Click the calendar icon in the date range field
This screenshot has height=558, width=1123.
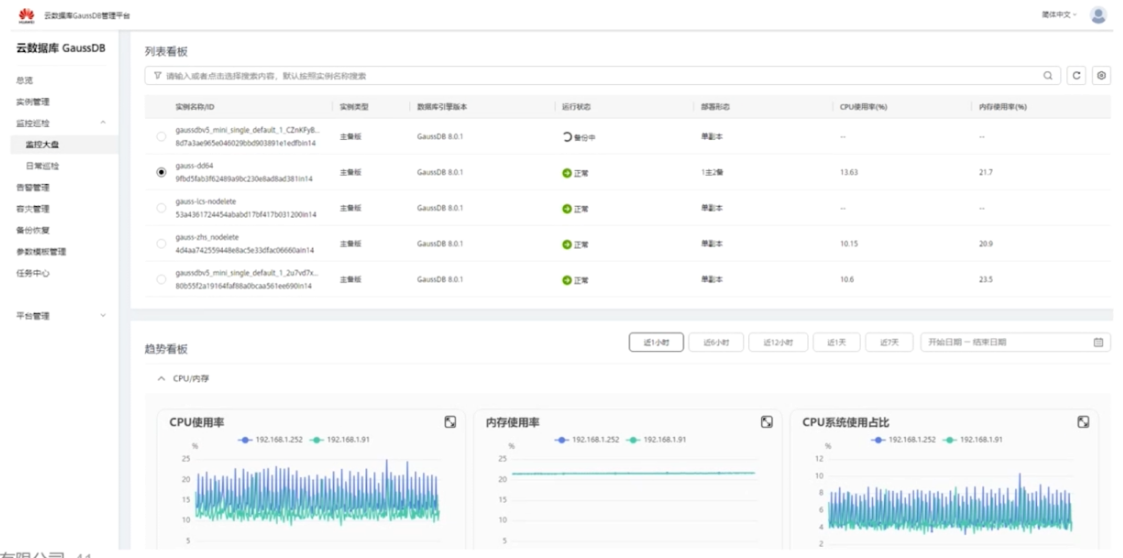click(x=1099, y=342)
